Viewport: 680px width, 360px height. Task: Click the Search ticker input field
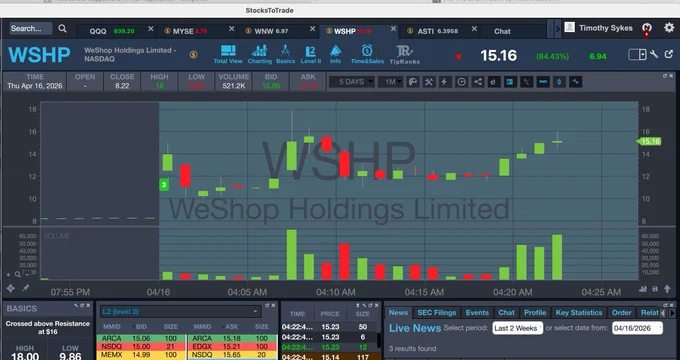tap(31, 29)
